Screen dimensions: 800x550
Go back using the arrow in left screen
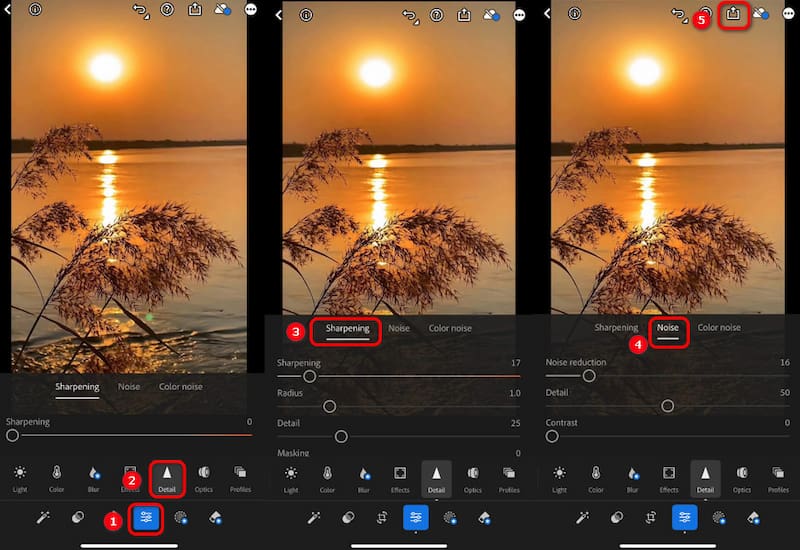pos(9,14)
